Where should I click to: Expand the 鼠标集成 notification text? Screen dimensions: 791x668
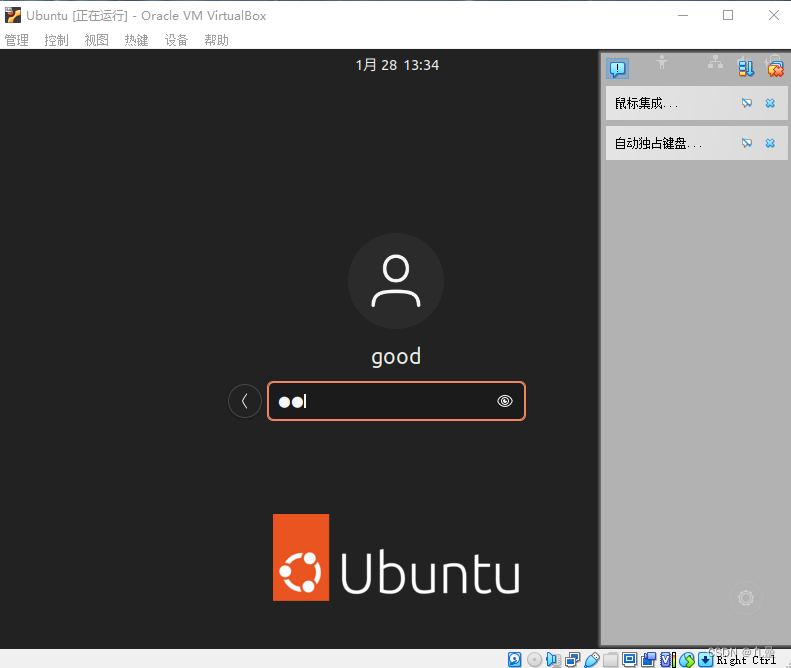[646, 103]
